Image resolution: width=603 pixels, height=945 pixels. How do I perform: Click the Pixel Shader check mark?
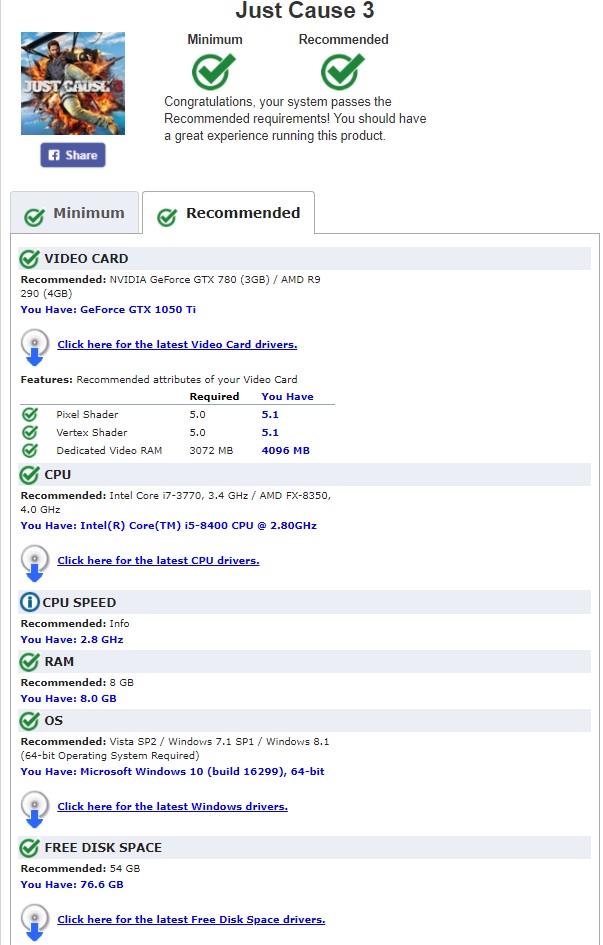[30, 414]
